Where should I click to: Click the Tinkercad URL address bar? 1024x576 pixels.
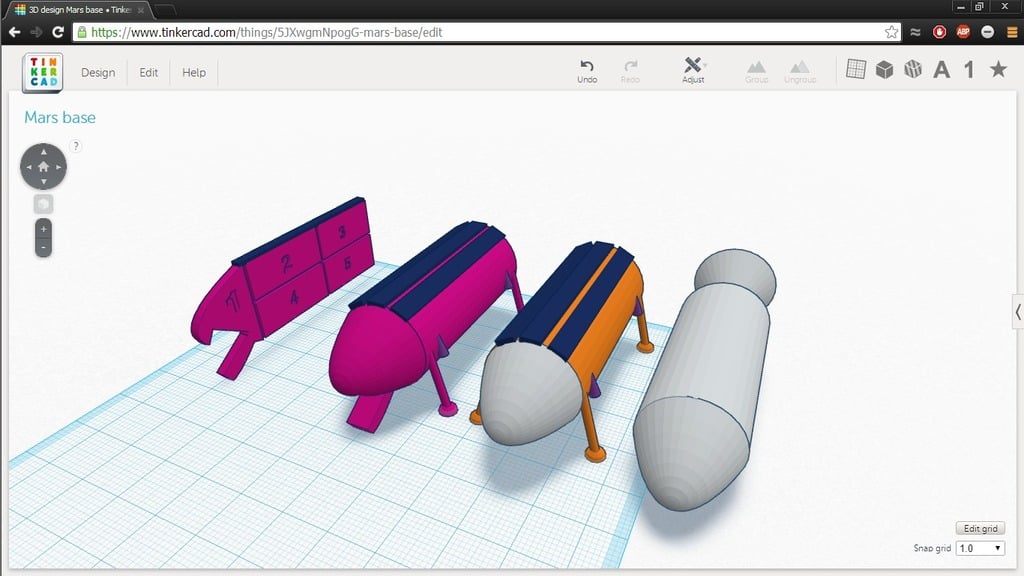pyautogui.click(x=487, y=32)
